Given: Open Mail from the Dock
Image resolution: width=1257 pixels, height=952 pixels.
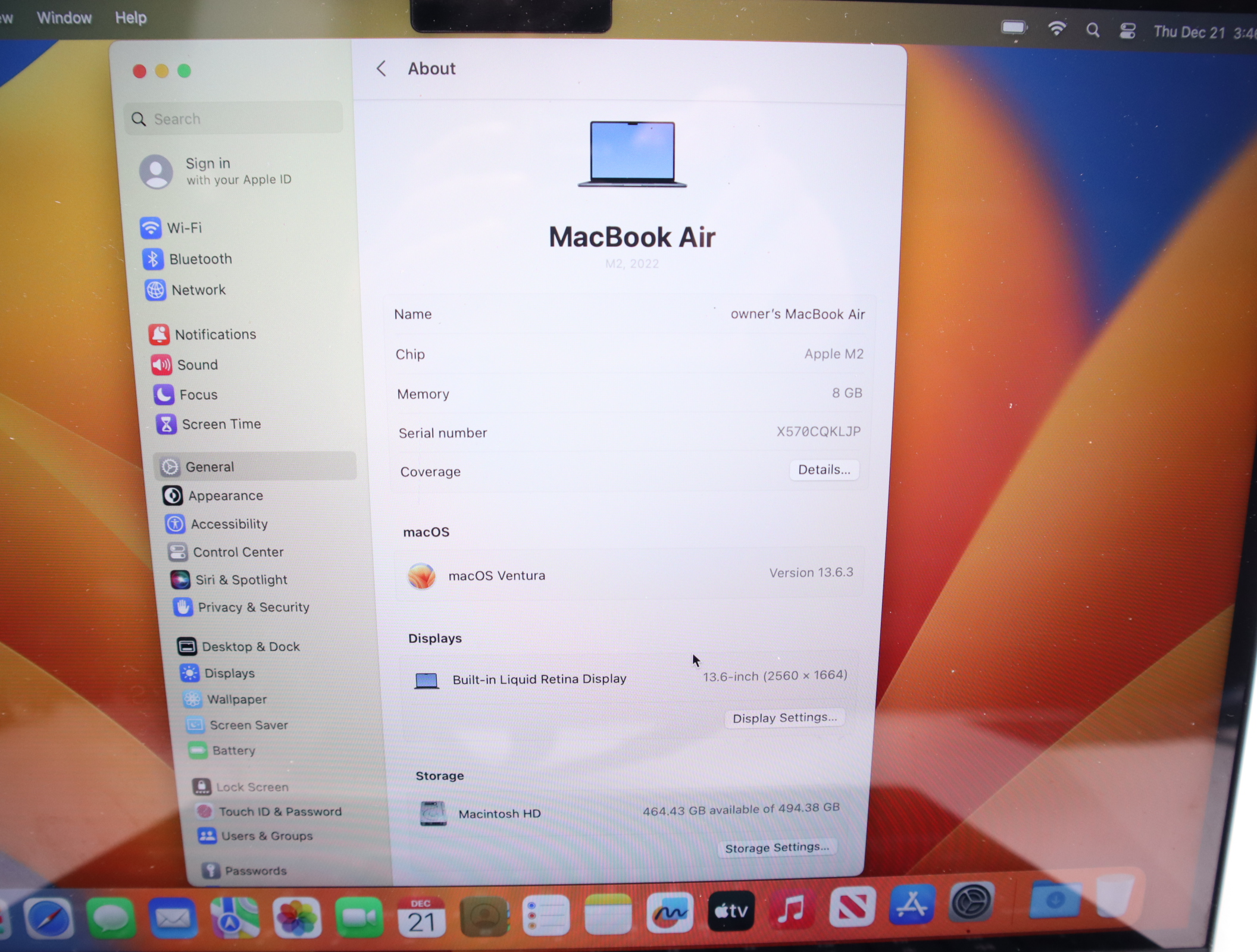Looking at the screenshot, I should tap(173, 919).
